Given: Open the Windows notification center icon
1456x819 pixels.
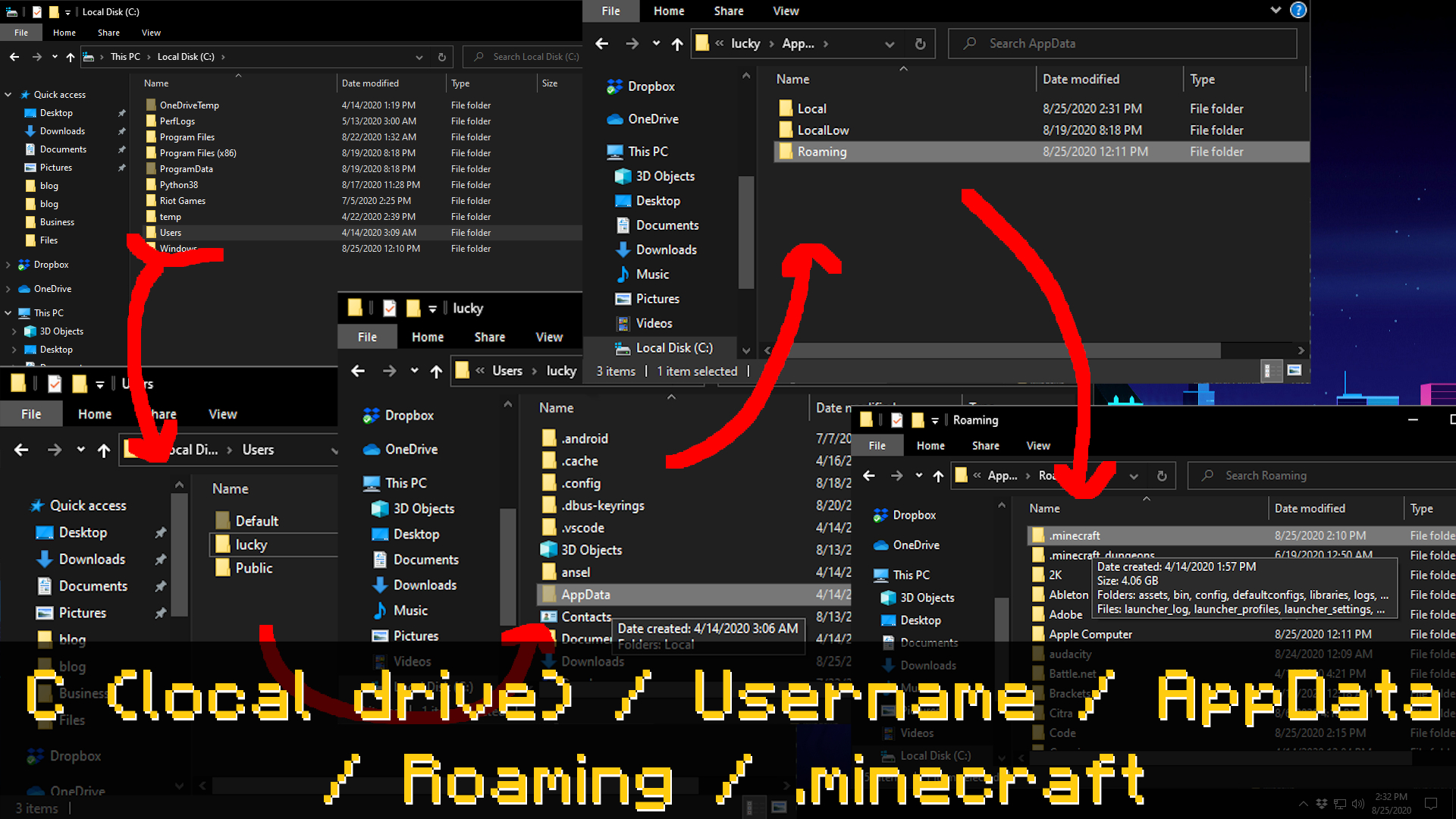Looking at the screenshot, I should (x=1431, y=803).
